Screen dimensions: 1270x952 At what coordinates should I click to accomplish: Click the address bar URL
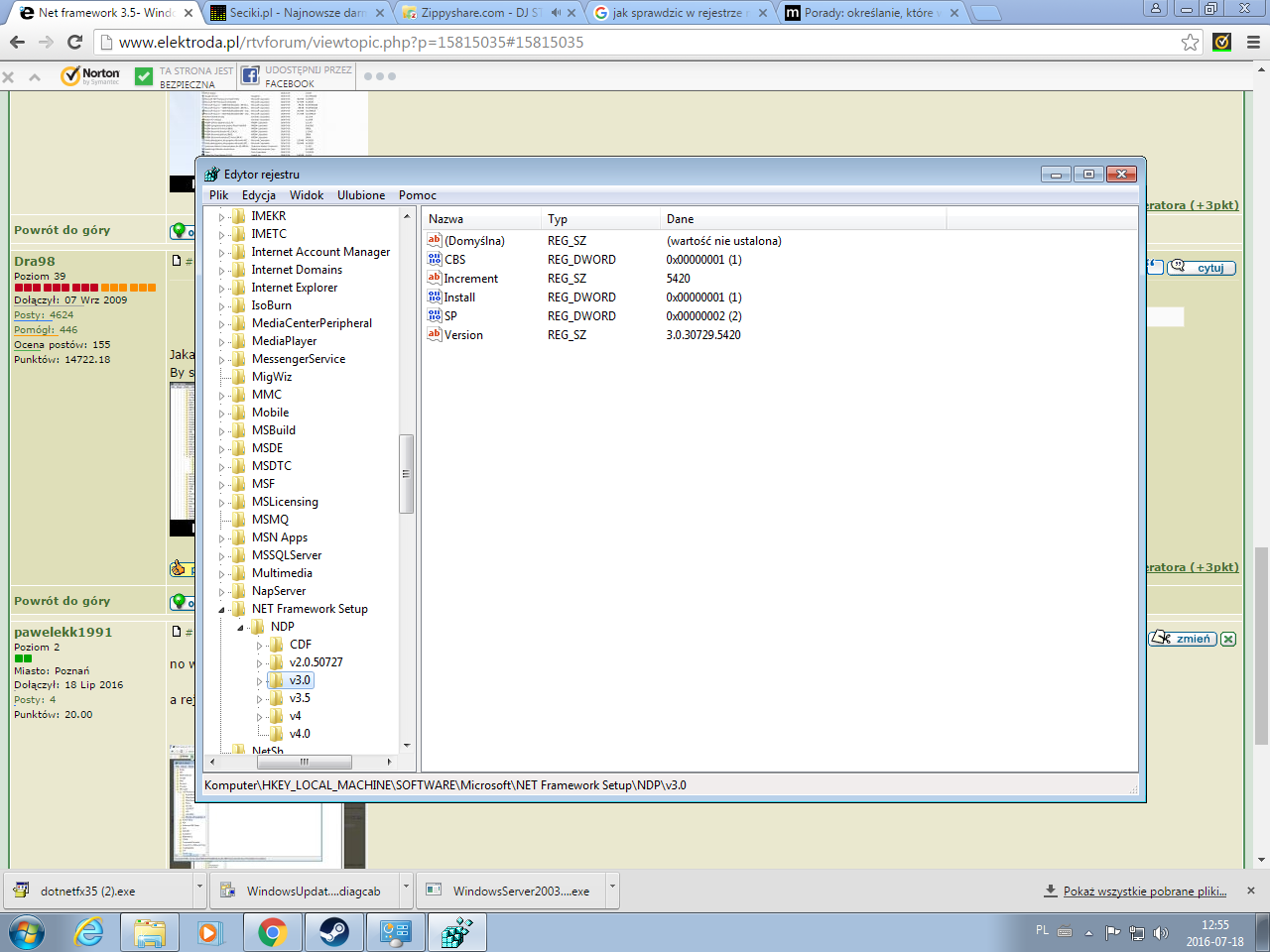pyautogui.click(x=351, y=42)
